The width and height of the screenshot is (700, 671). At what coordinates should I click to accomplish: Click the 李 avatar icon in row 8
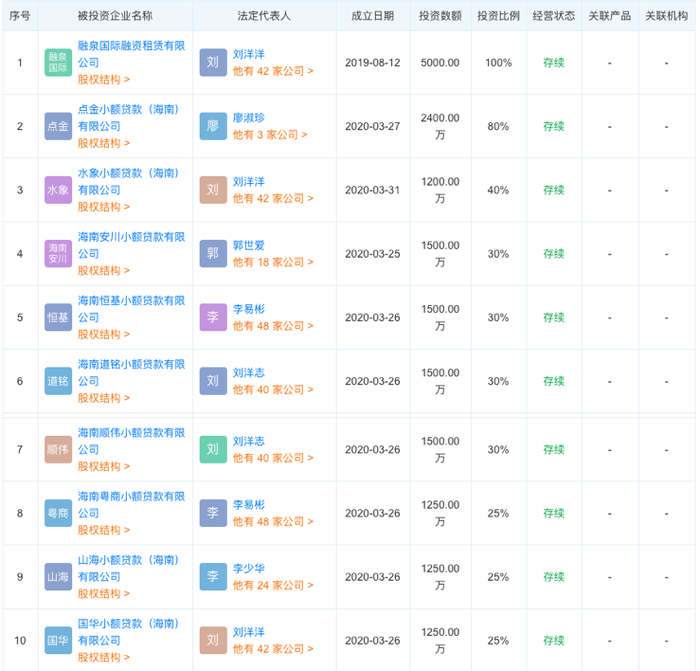tap(213, 513)
